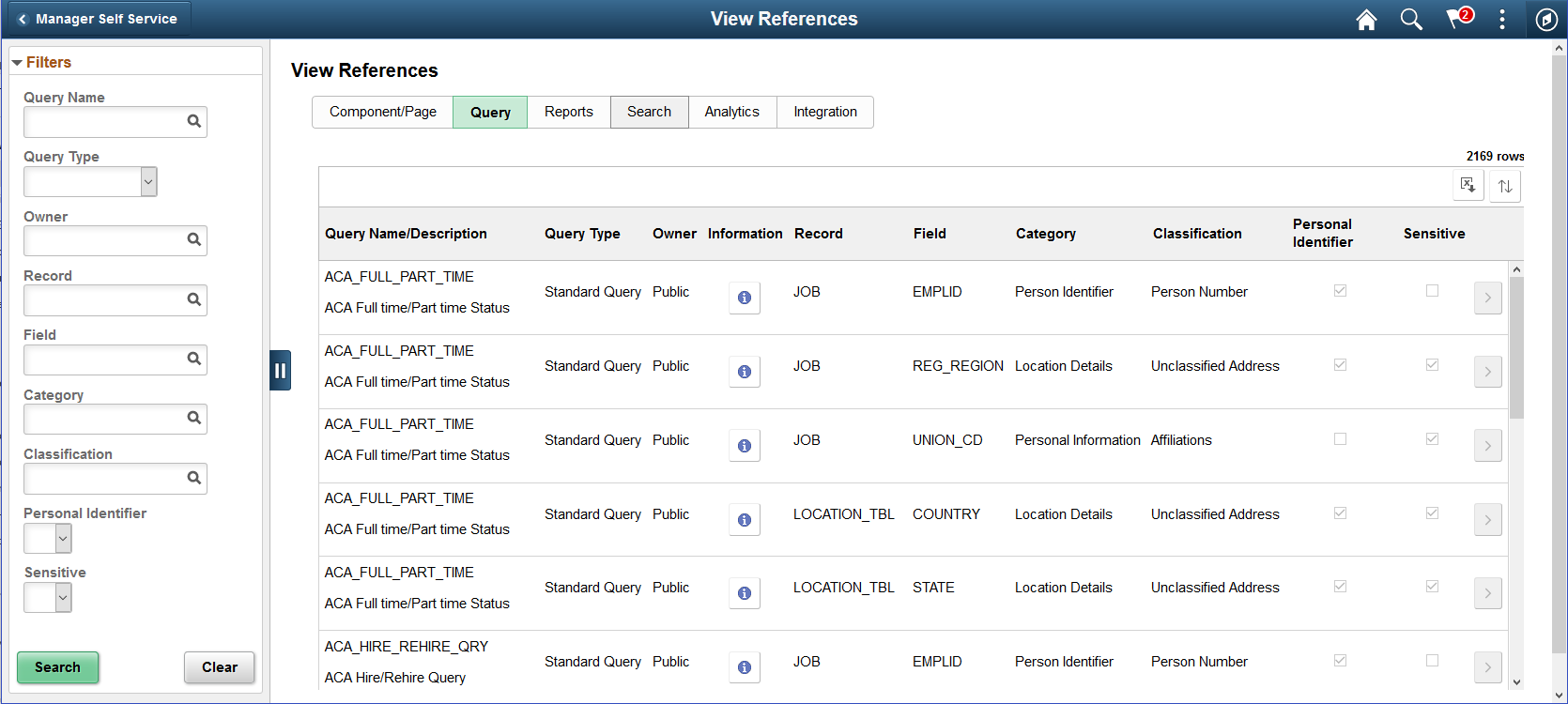This screenshot has width=1568, height=704.
Task: Switch to the Component/Page tab
Action: pos(382,112)
